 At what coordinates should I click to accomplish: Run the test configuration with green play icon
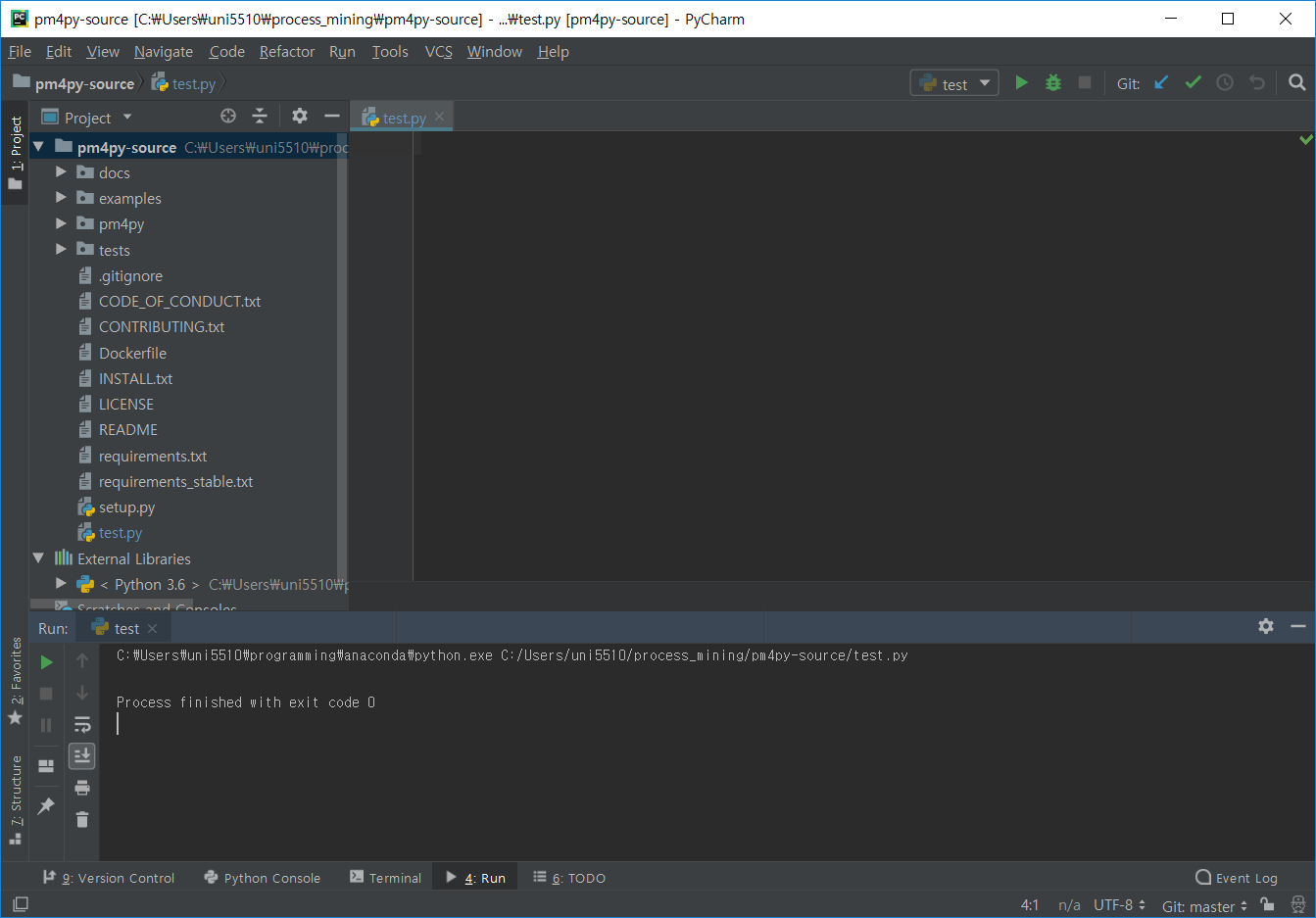click(1021, 82)
